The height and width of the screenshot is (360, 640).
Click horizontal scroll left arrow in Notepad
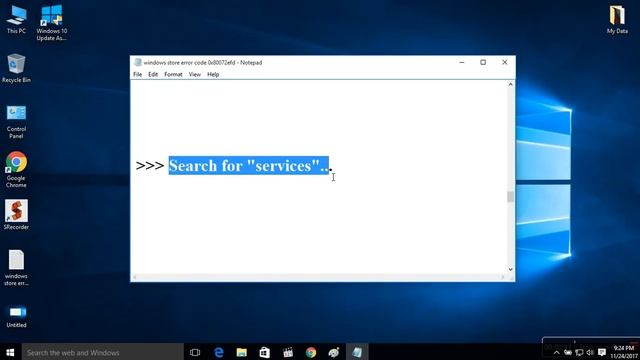click(x=135, y=277)
